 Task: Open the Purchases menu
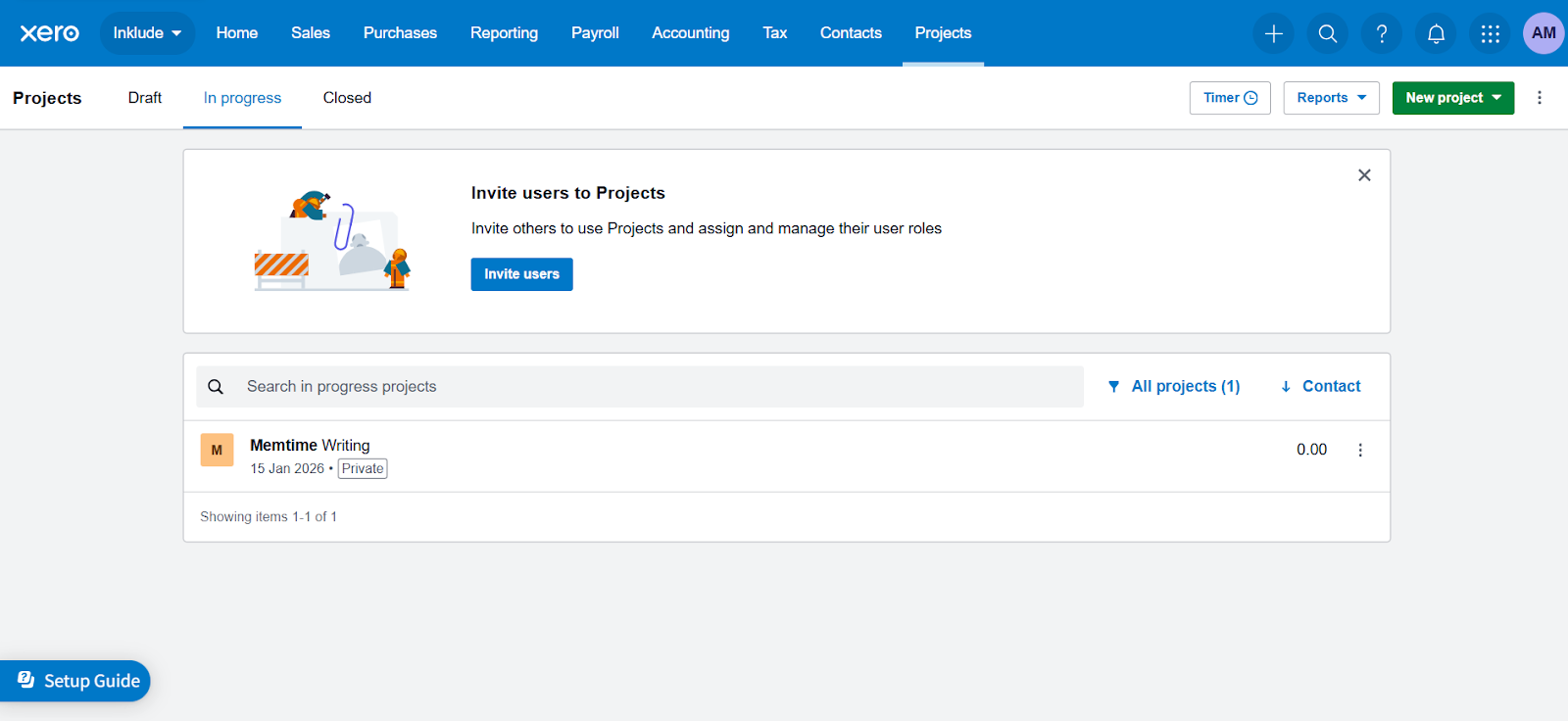400,33
